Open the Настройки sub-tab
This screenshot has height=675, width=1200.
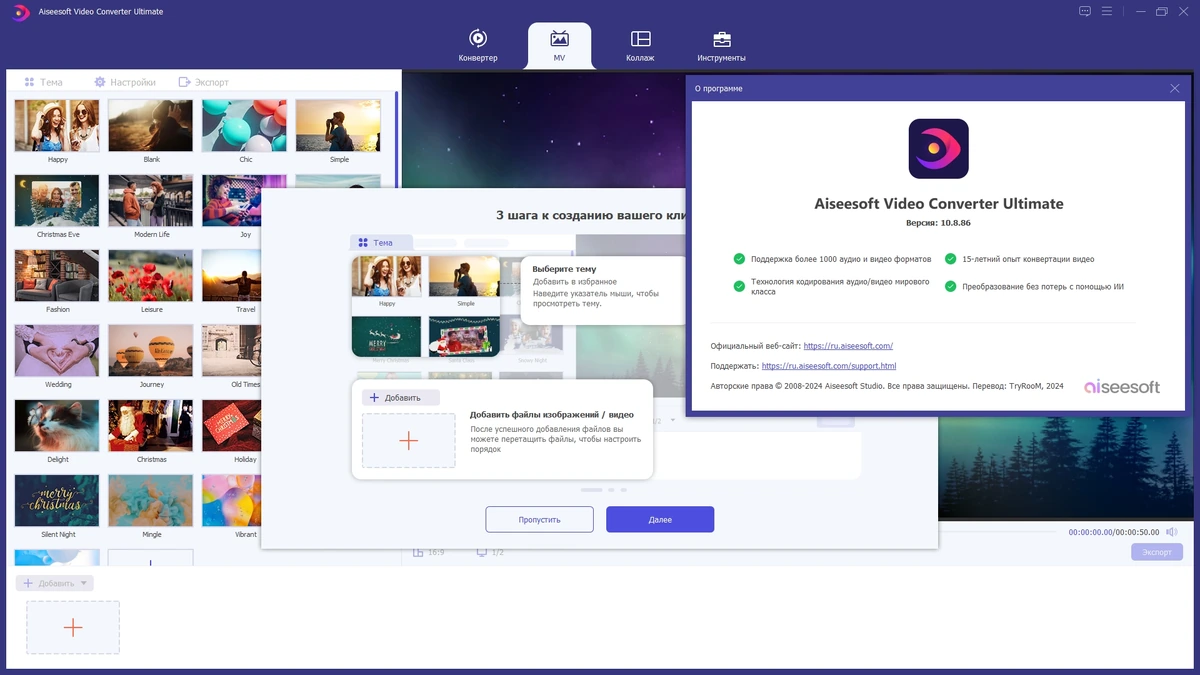(125, 82)
